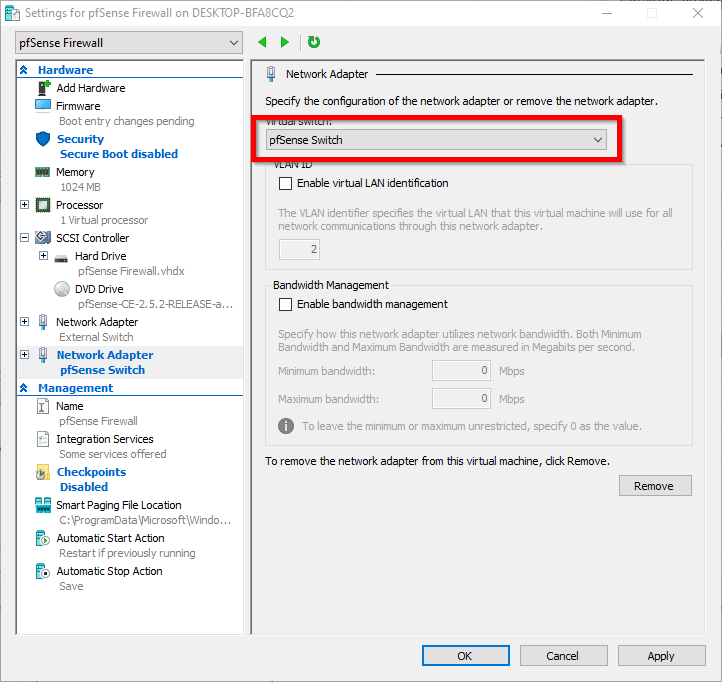Click the 'pfSense Firewall.vhdx' text
This screenshot has width=722, height=682.
point(131,271)
